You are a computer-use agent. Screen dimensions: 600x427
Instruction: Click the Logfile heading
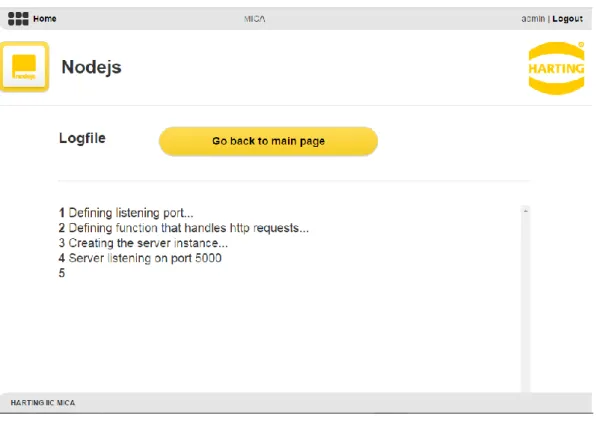click(x=82, y=138)
